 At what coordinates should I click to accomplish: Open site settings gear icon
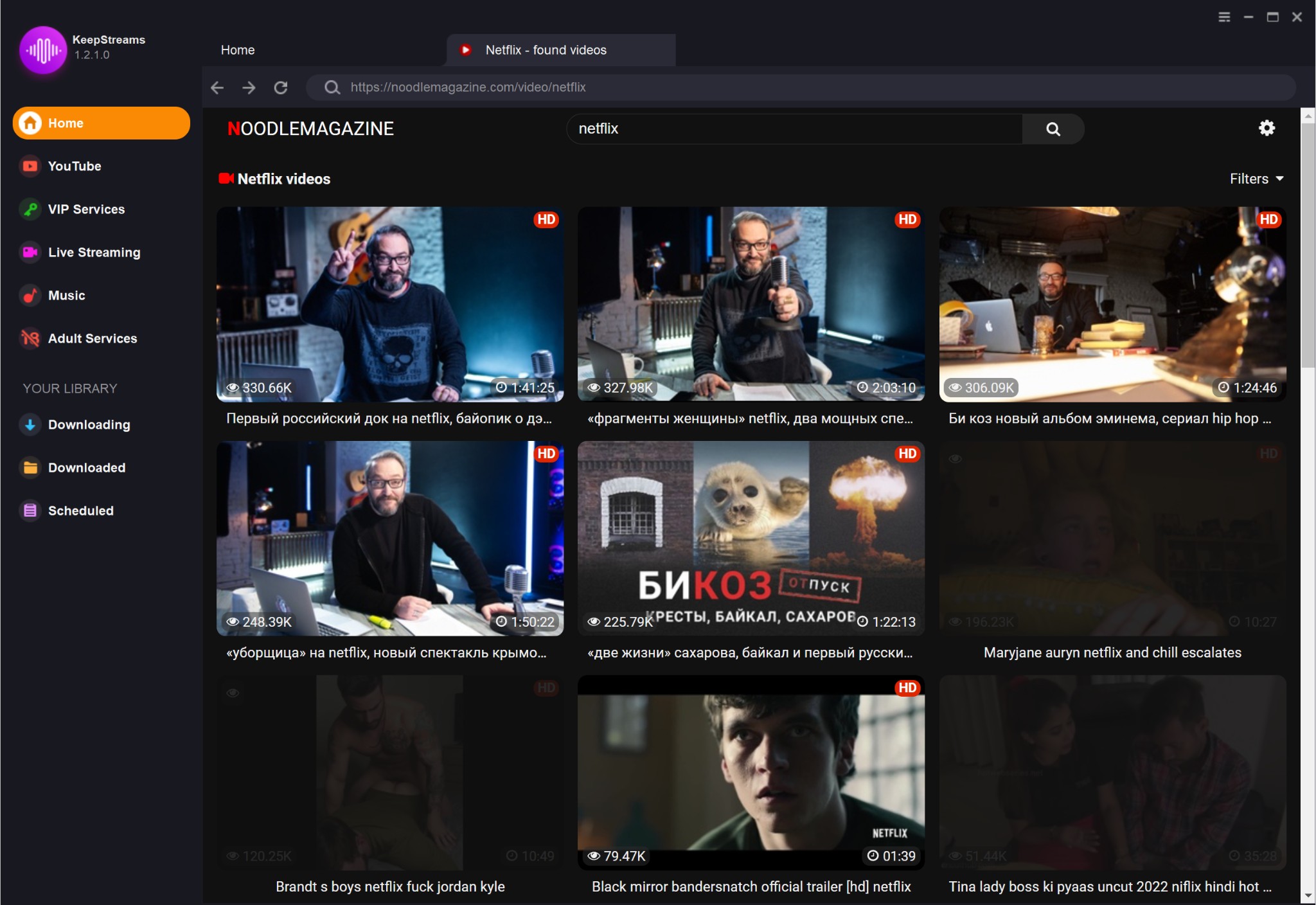pos(1267,128)
